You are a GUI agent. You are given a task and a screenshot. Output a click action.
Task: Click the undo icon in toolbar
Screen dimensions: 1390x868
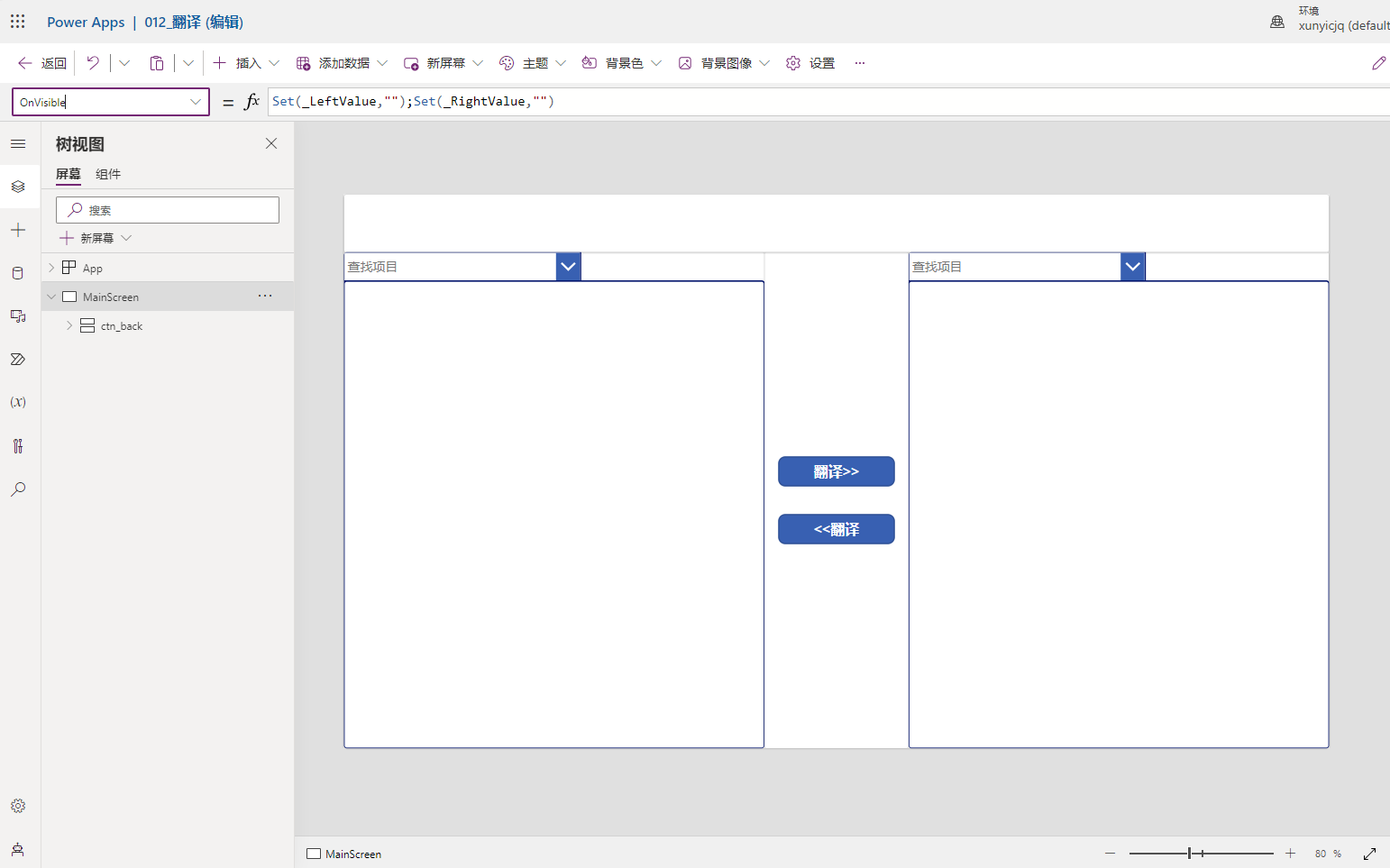[93, 63]
